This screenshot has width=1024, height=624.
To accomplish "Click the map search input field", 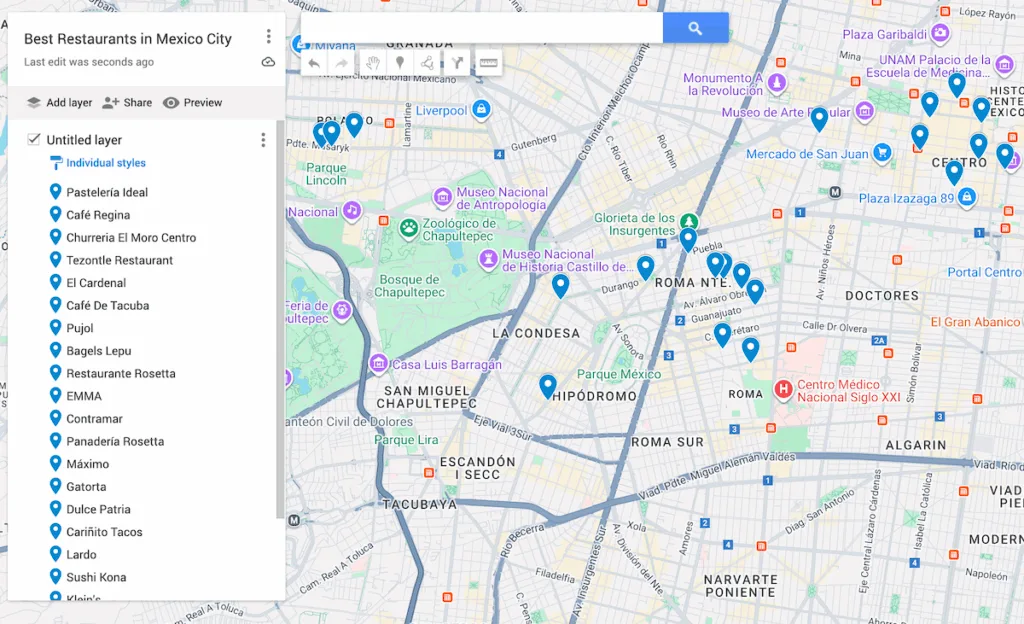I will pos(482,28).
